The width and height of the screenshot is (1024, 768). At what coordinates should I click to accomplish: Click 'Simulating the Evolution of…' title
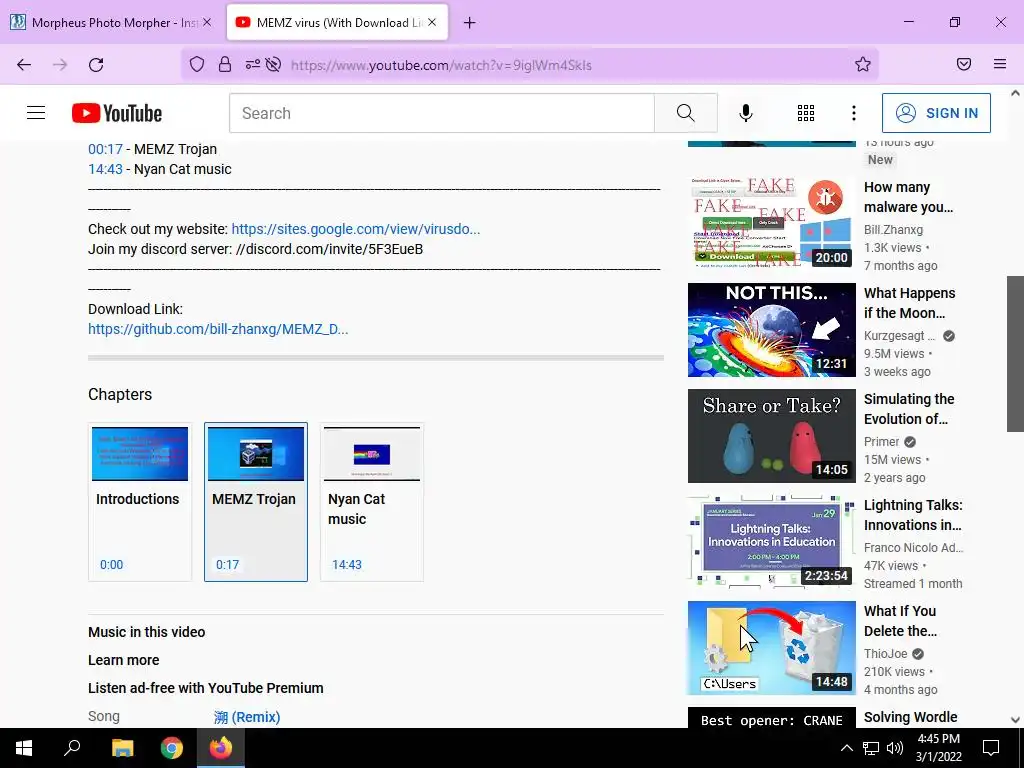pyautogui.click(x=909, y=409)
